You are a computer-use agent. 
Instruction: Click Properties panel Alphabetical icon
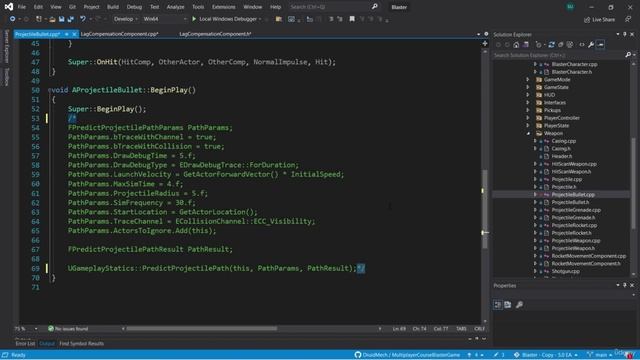507,304
